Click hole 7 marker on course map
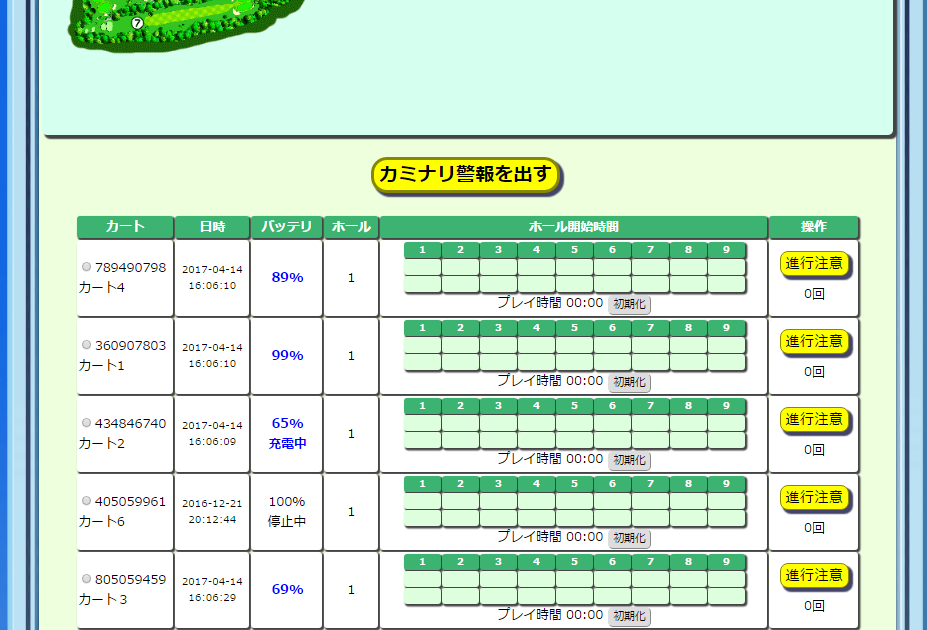Screen dimensions: 927x630 [x=137, y=22]
